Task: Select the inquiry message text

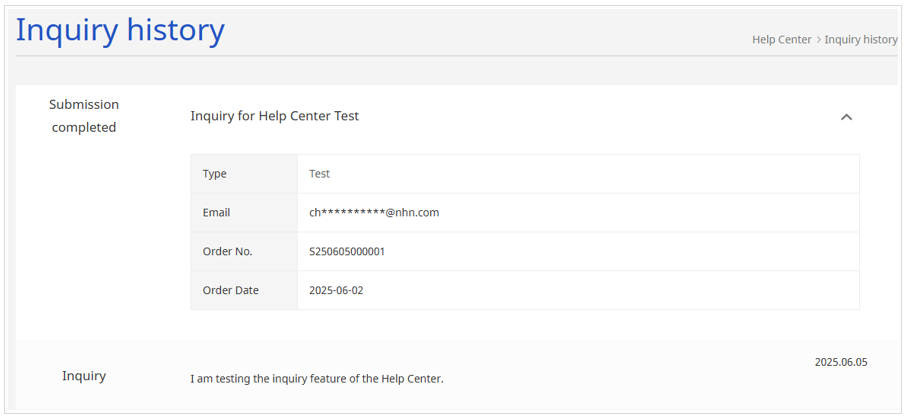Action: click(x=317, y=379)
